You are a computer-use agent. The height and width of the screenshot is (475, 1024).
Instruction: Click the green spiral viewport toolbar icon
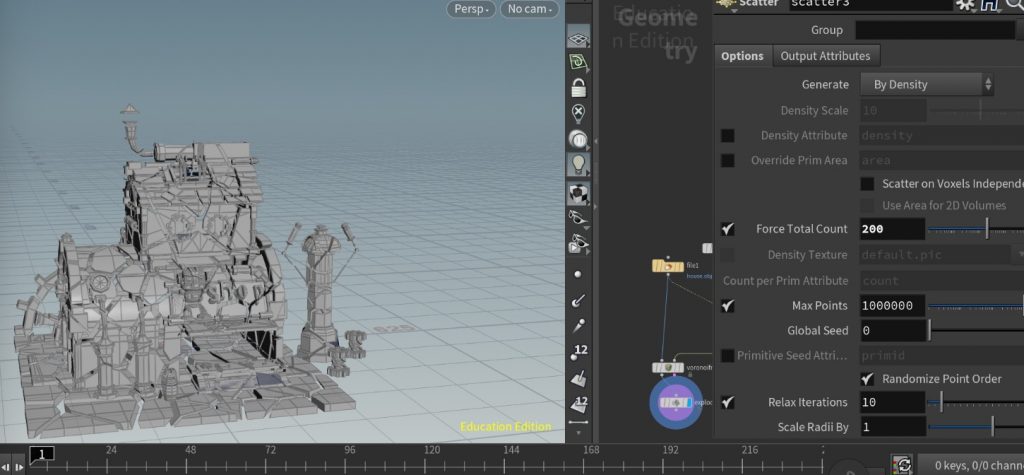tap(578, 63)
